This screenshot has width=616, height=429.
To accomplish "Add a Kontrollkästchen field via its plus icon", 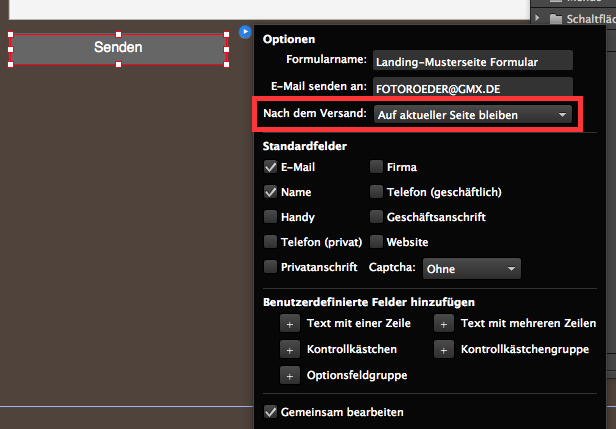I will (290, 350).
